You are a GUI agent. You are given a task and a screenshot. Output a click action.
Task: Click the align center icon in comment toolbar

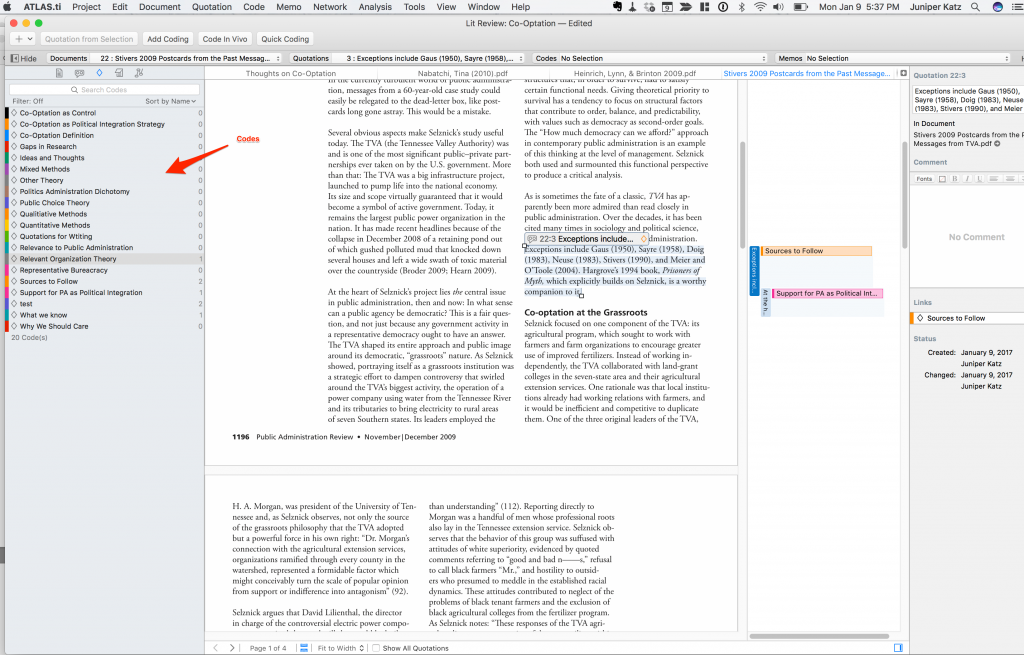[1010, 178]
